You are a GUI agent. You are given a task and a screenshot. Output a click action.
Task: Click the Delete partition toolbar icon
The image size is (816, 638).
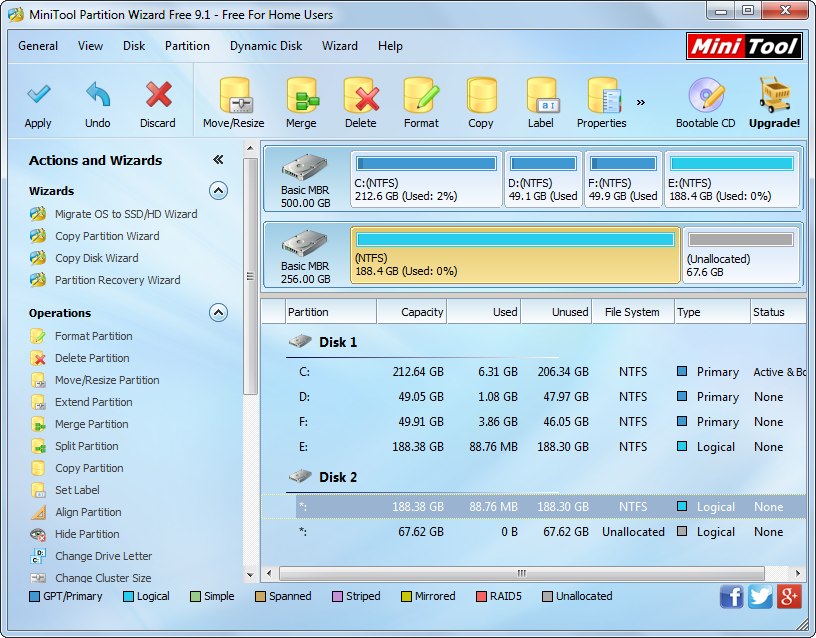coord(361,96)
